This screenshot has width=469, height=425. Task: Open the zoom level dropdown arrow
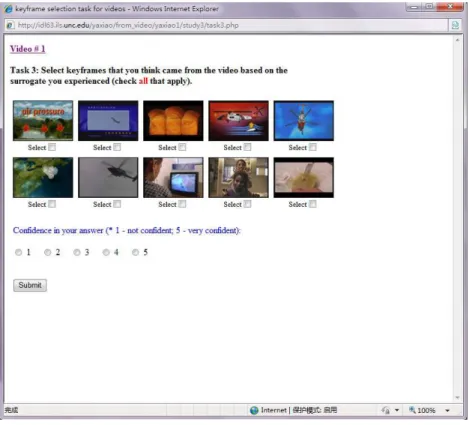pos(447,410)
